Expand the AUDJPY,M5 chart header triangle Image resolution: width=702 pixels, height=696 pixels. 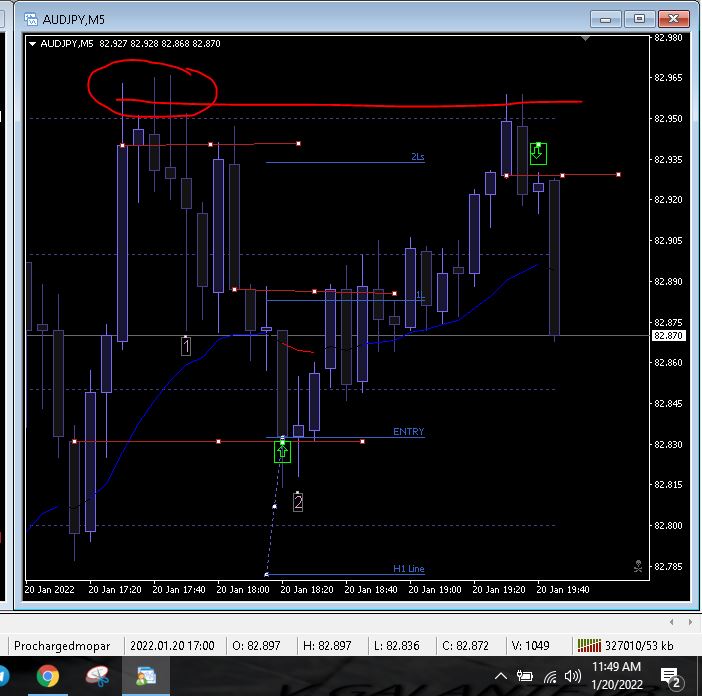(x=32, y=43)
